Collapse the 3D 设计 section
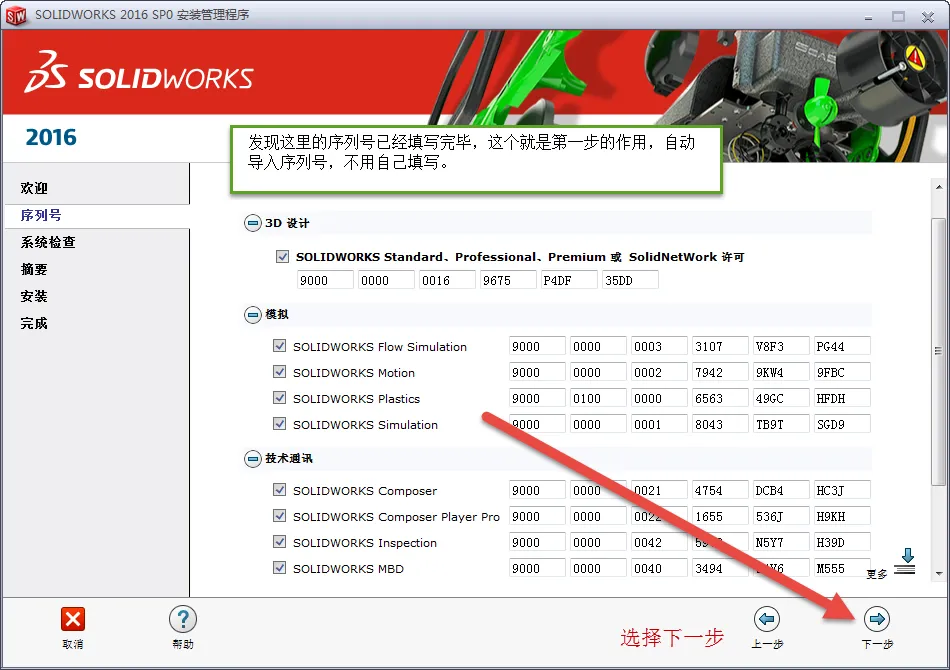 253,223
